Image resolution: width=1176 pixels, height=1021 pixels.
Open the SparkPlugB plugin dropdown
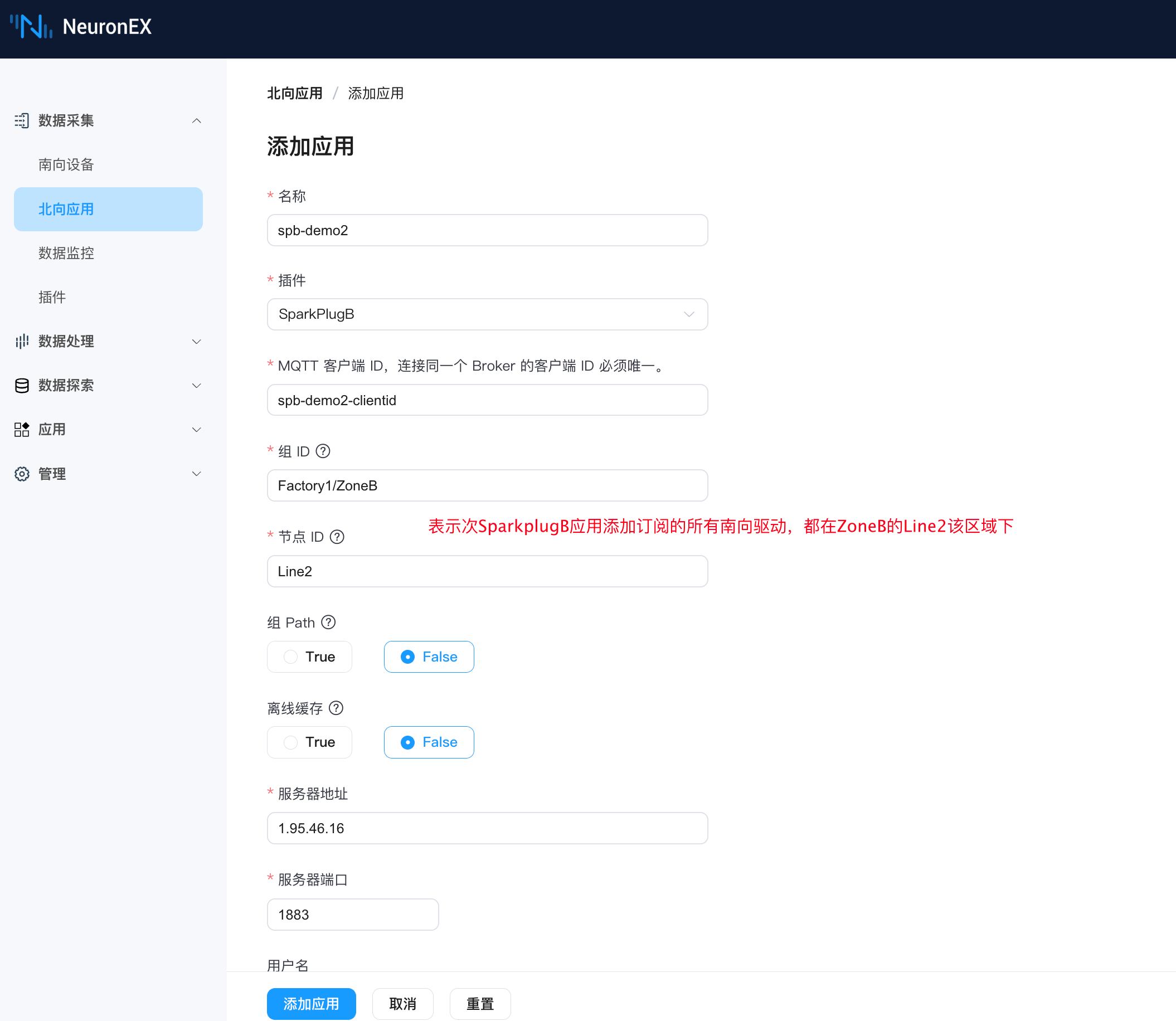(x=487, y=314)
